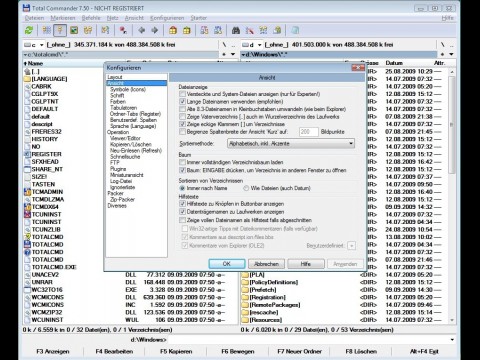Click the right panel scrollbar thumb
This screenshot has height=360, width=480.
452,125
